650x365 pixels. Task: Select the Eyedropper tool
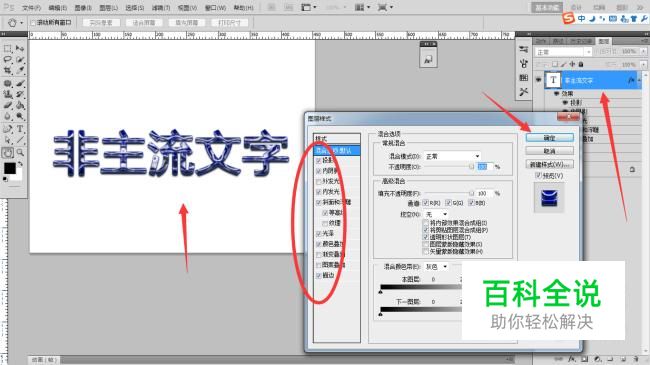(x=20, y=71)
